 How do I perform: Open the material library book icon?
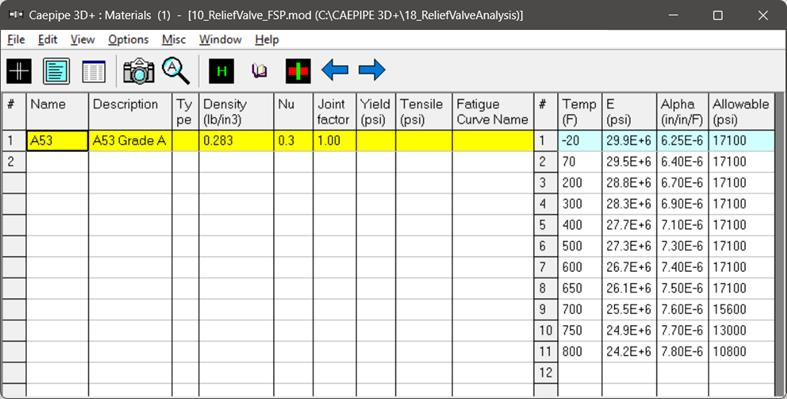click(259, 71)
